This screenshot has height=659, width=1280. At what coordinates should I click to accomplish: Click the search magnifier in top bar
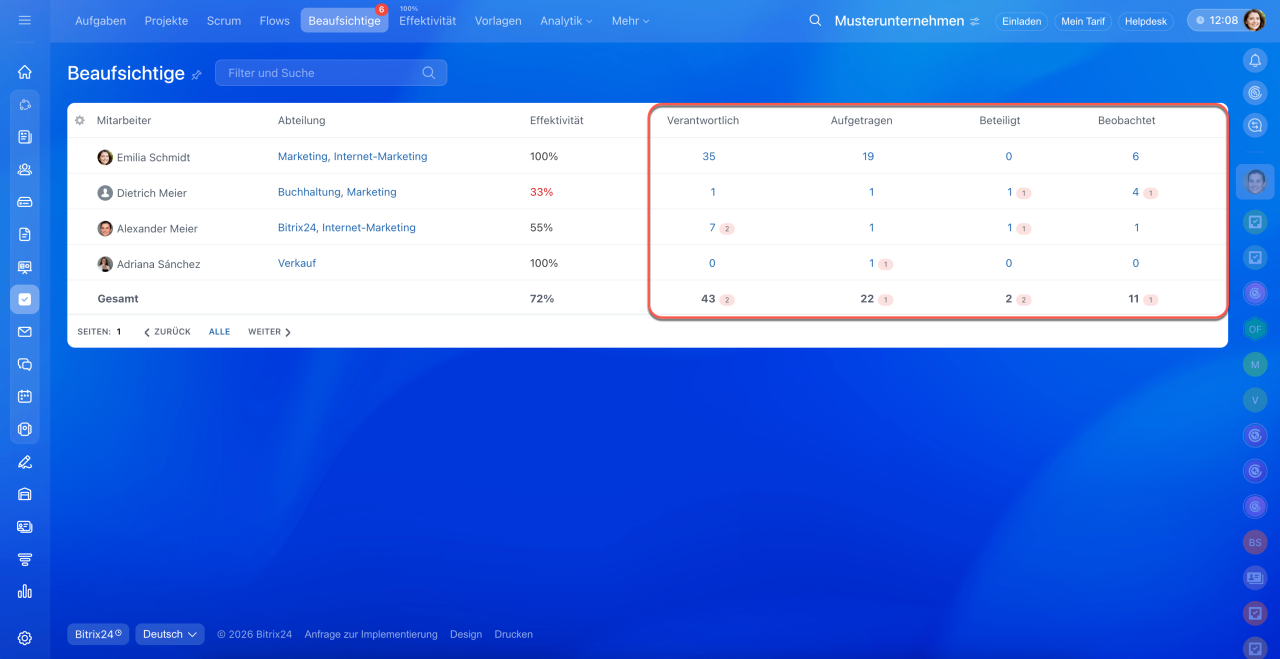click(815, 21)
